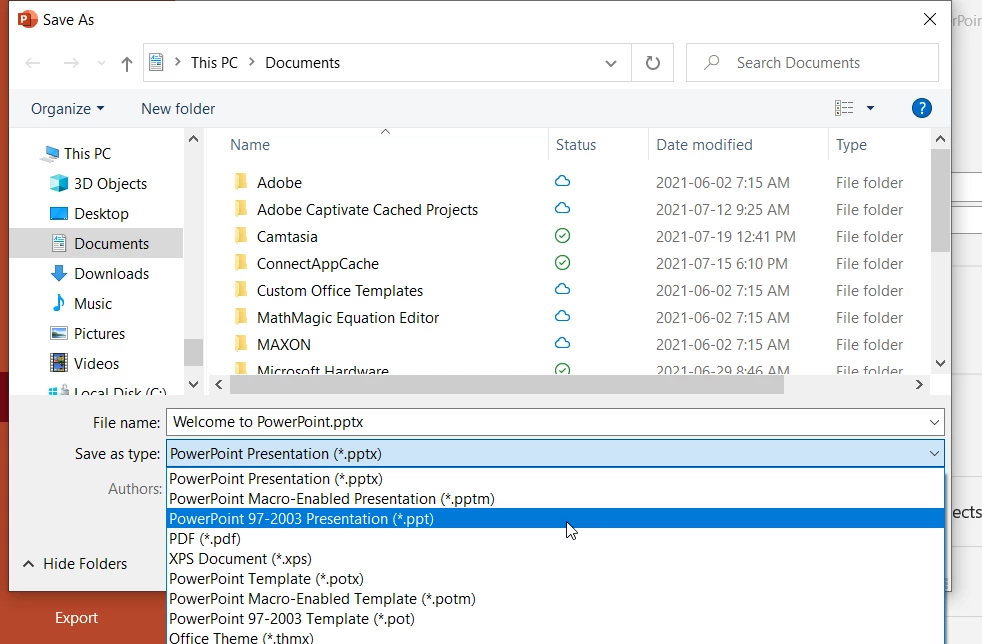Expand the view options arrow
This screenshot has height=644, width=982.
tap(870, 108)
